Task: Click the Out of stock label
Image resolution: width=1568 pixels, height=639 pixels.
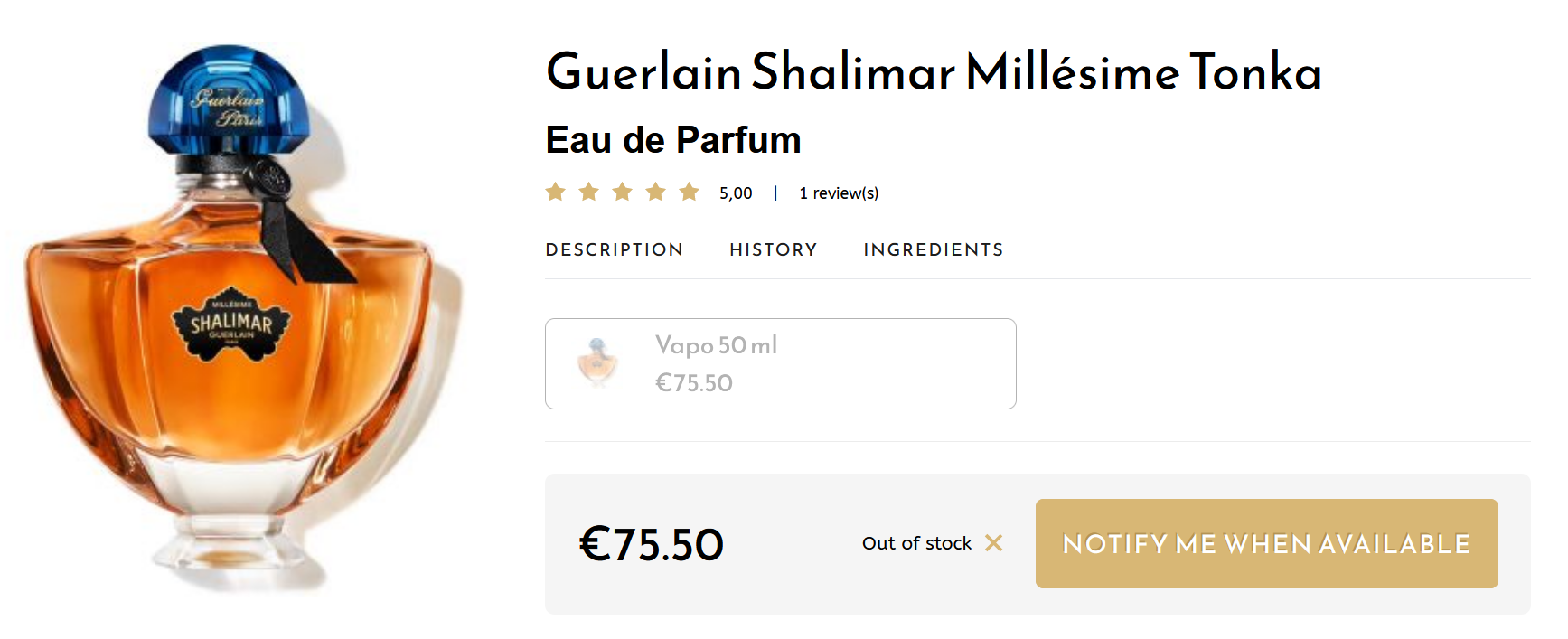Action: [x=916, y=543]
